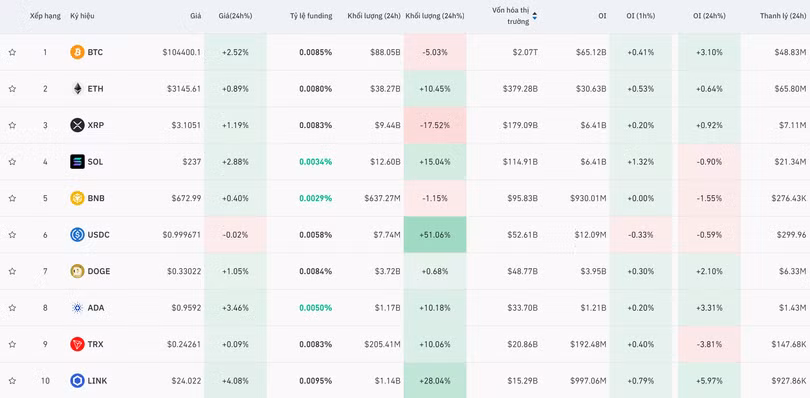
Task: Click SOL funding rate 0.0034%
Action: 316,162
